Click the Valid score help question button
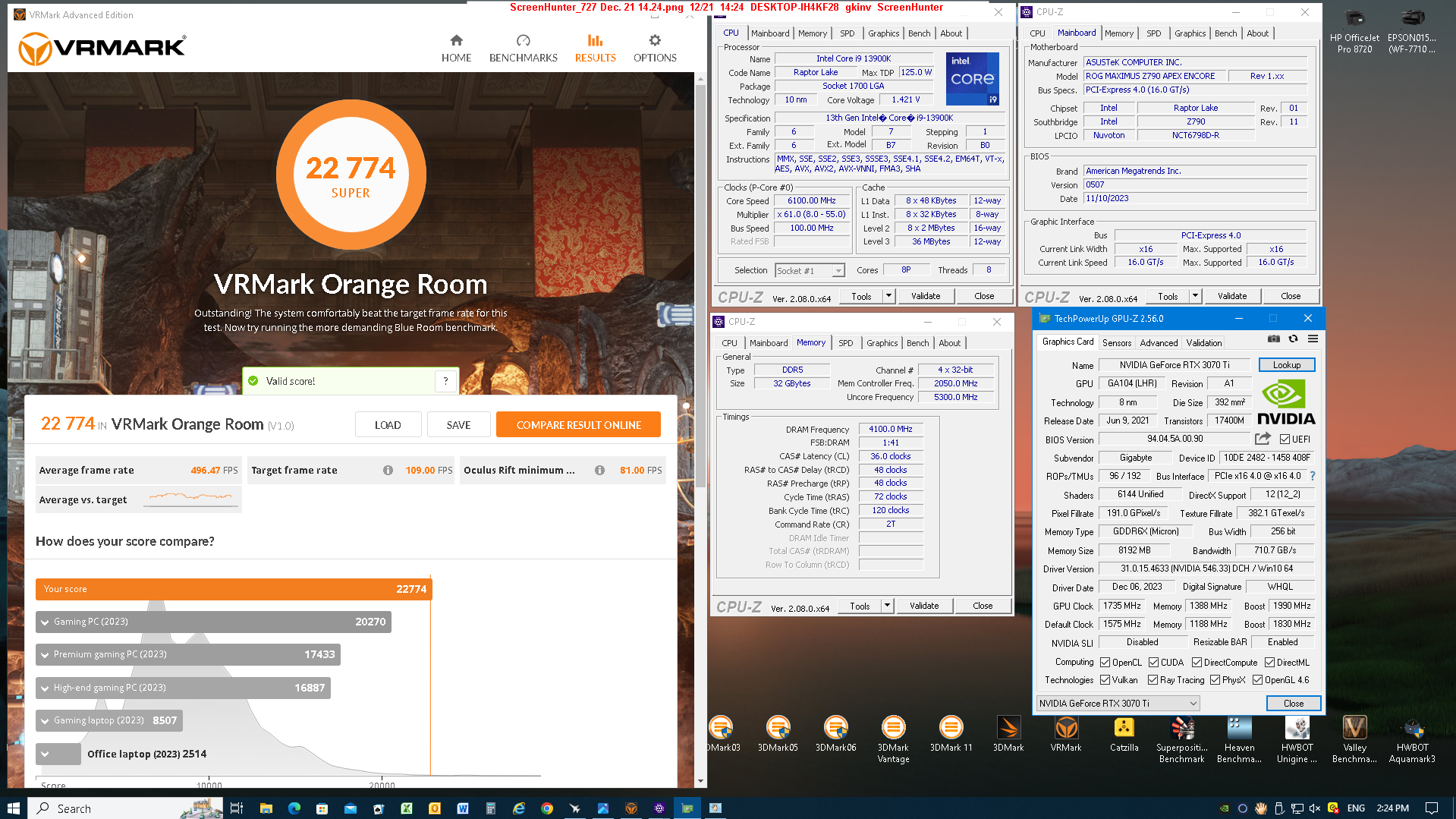 445,381
